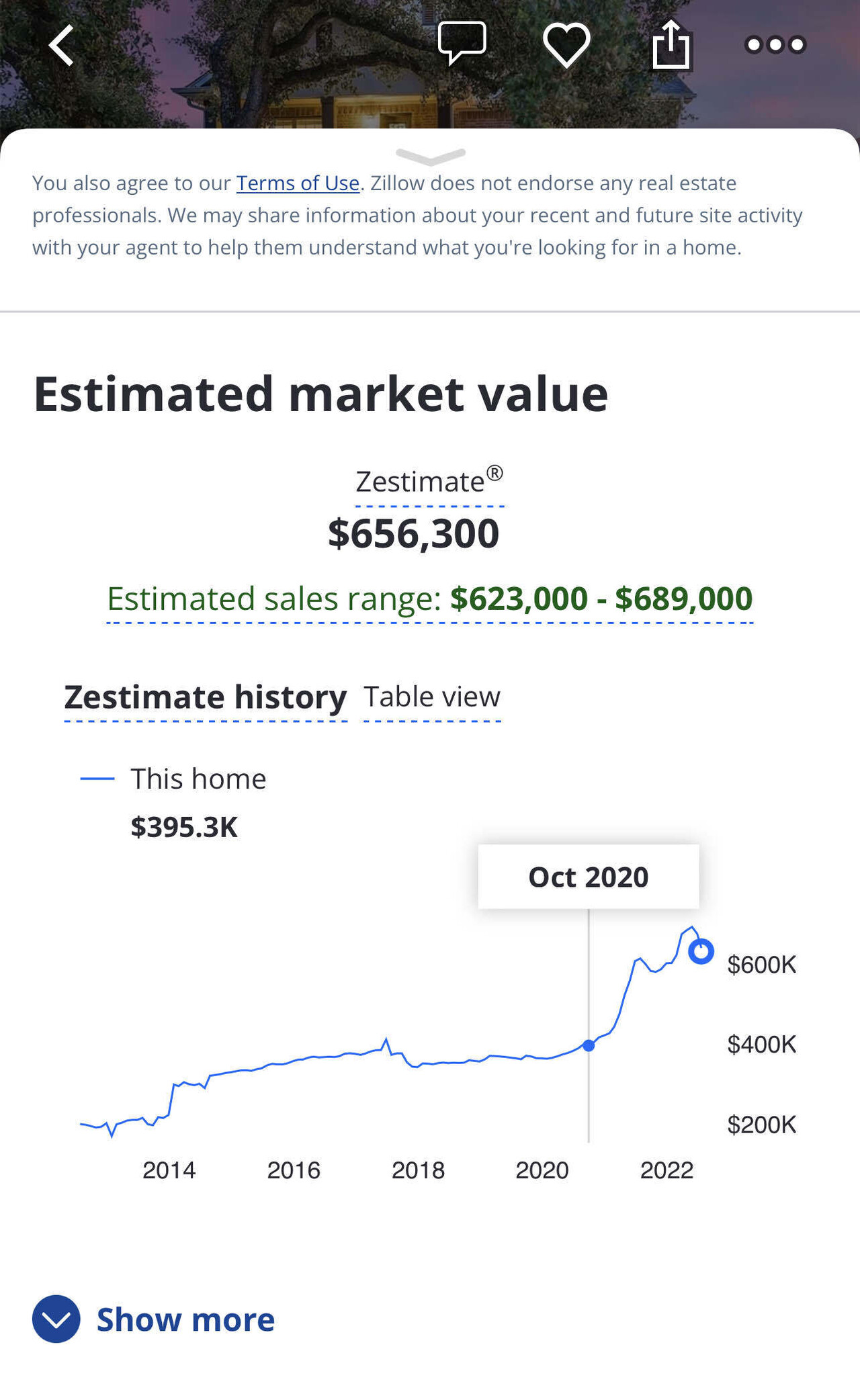Tap the Show more text

(185, 1319)
